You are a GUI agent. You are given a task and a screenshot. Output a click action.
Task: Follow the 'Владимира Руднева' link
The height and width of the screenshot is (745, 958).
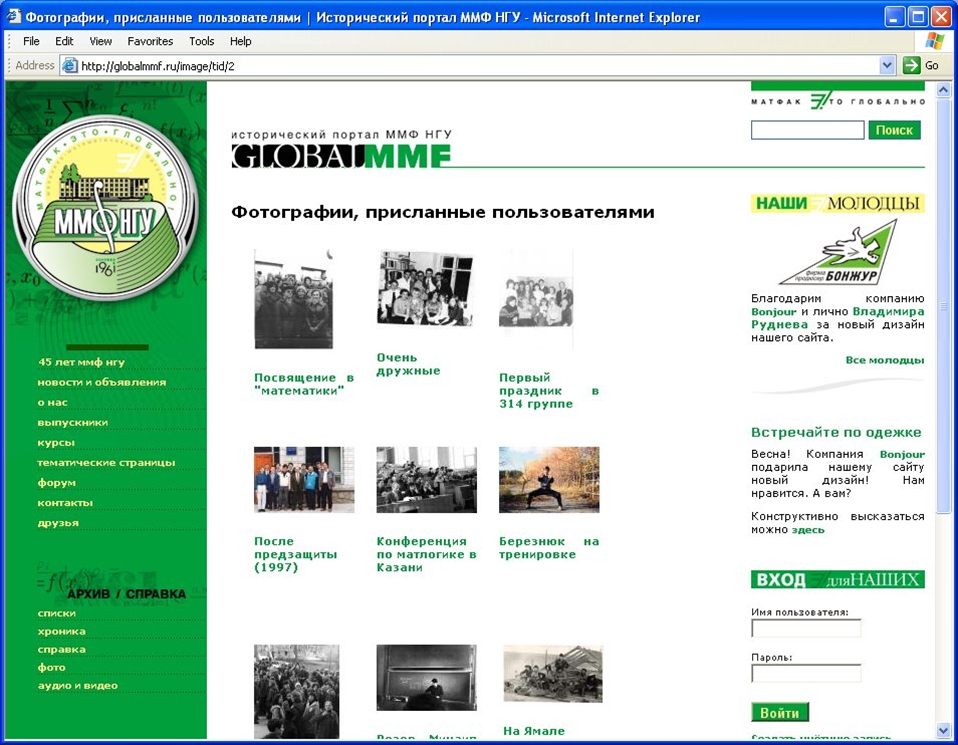click(x=888, y=311)
